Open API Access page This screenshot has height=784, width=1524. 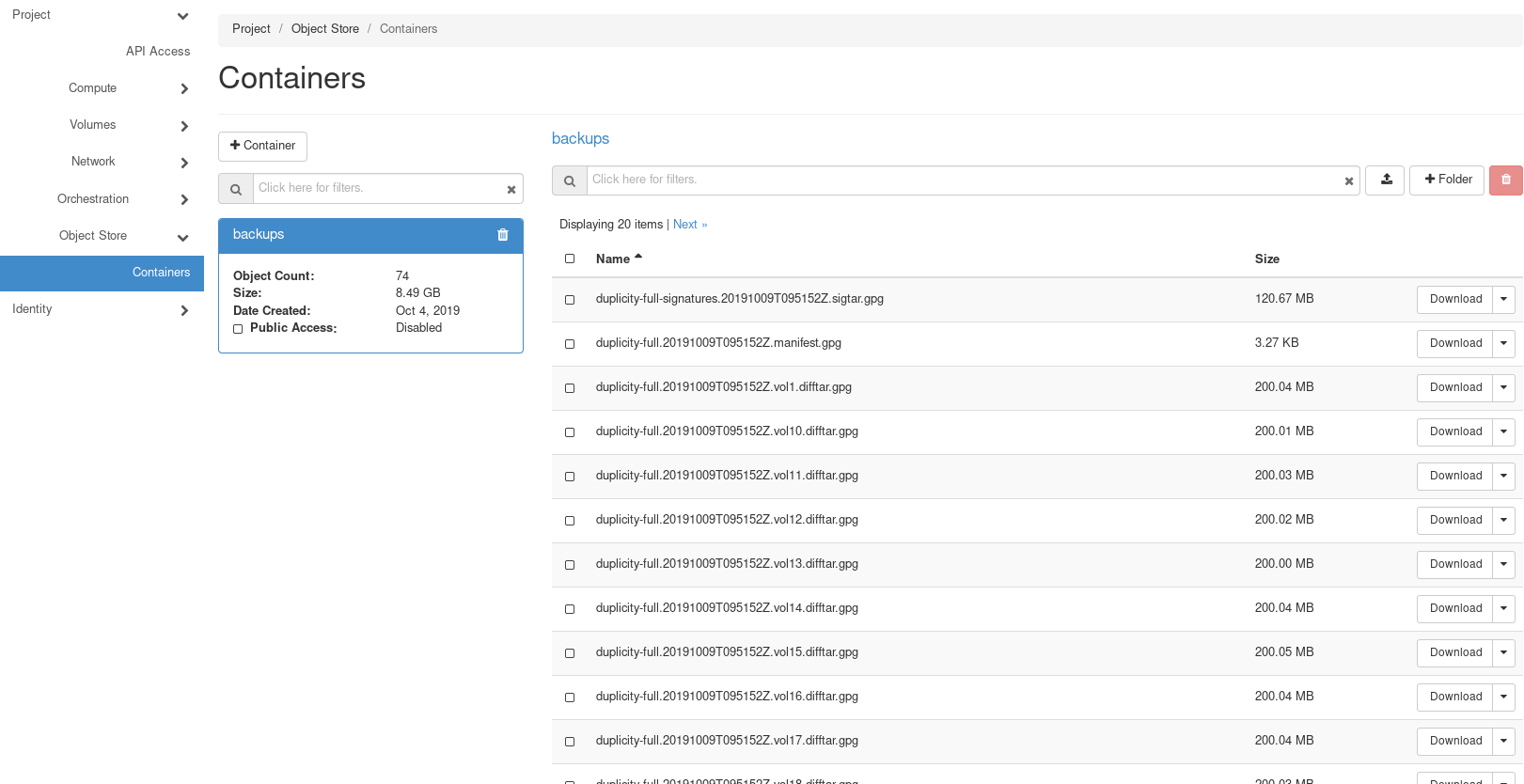(158, 52)
